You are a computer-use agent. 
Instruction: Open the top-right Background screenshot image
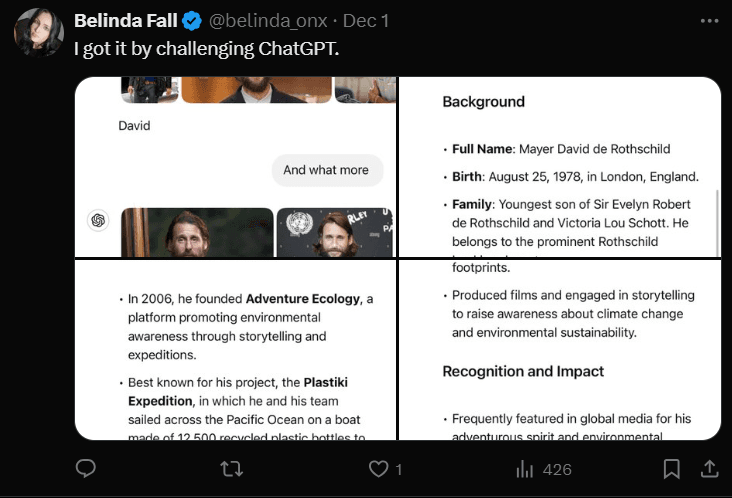pyautogui.click(x=560, y=166)
